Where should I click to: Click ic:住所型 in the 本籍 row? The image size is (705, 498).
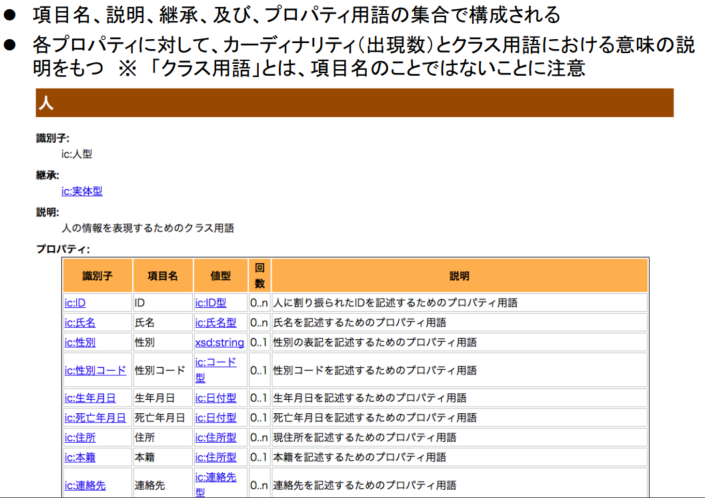pos(215,457)
